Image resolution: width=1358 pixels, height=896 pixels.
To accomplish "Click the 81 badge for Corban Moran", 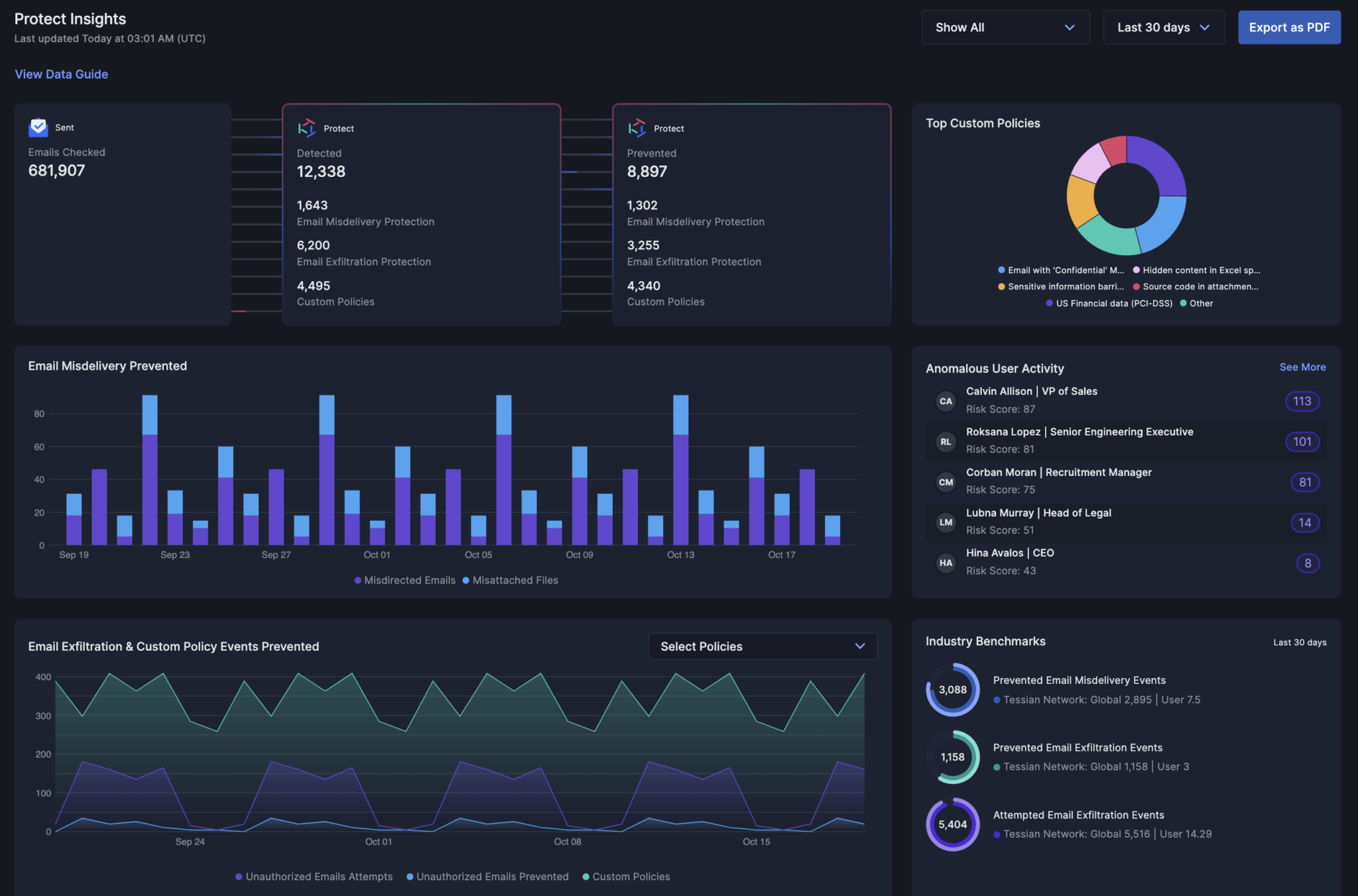I will [1305, 482].
